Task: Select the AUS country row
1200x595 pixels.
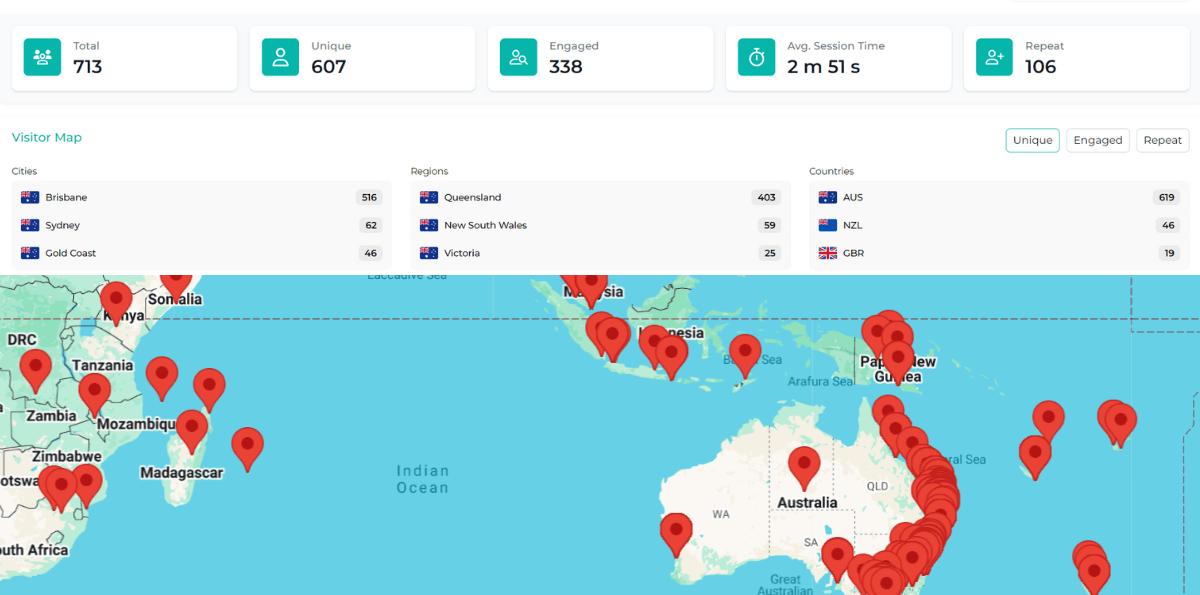Action: click(x=999, y=197)
